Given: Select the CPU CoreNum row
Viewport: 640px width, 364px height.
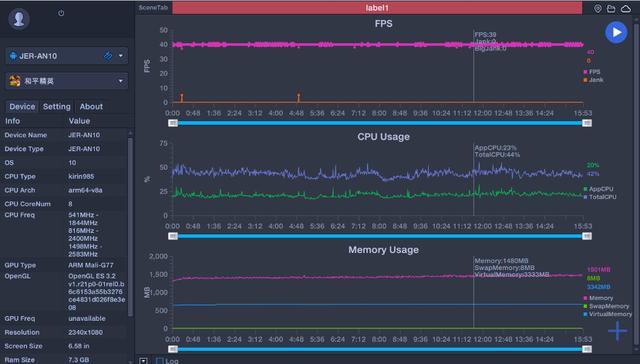Looking at the screenshot, I should point(64,204).
